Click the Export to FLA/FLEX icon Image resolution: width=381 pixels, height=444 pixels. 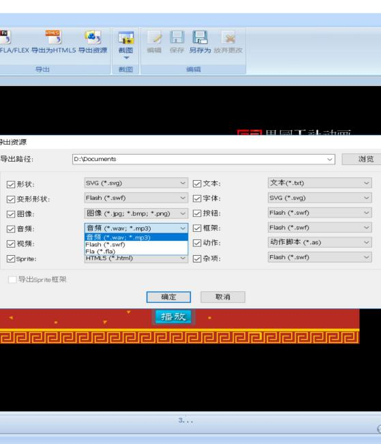point(5,38)
